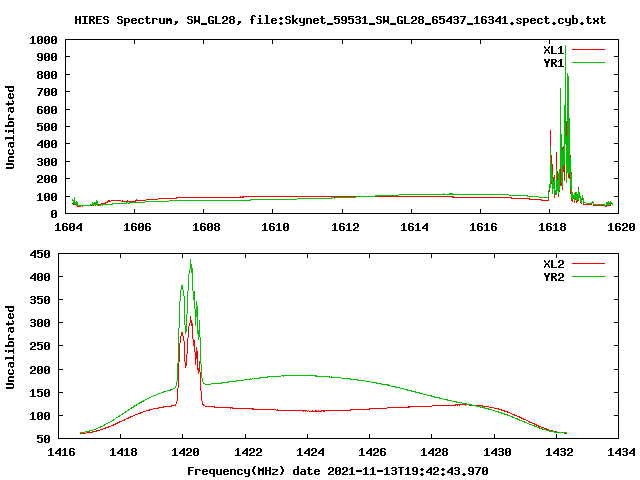Screen dimensions: 640x480
Task: Click the top plot's Uncalibrated axis label
Action: pyautogui.click(x=10, y=127)
